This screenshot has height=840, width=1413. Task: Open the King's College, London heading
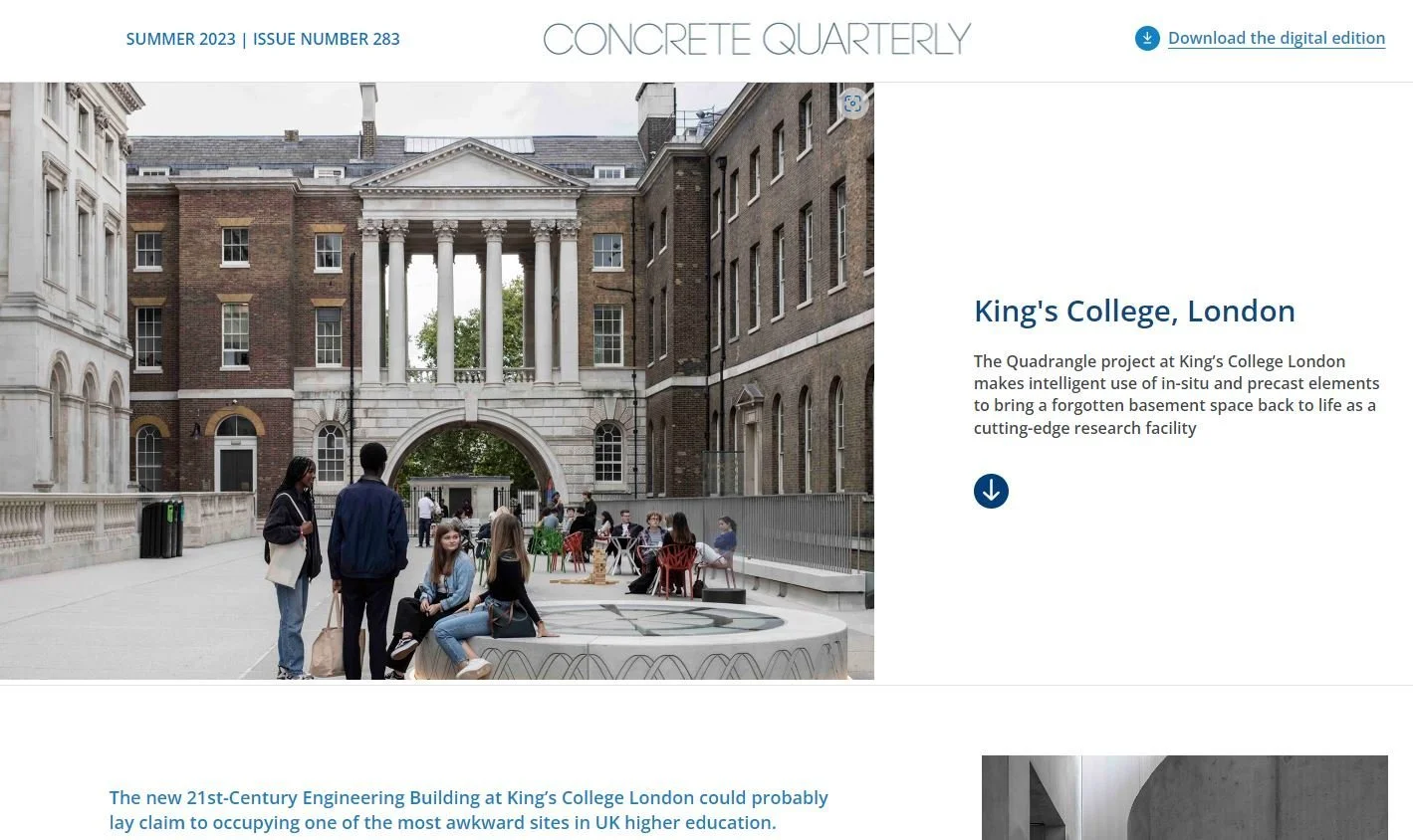pos(1134,311)
